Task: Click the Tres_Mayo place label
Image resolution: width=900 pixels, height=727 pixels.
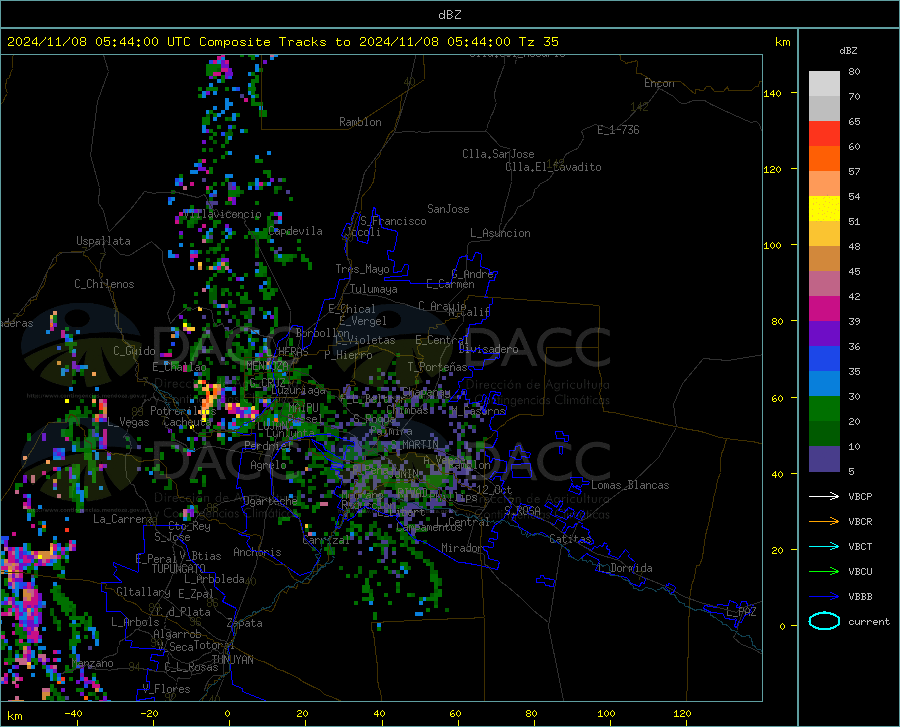Action: click(362, 269)
